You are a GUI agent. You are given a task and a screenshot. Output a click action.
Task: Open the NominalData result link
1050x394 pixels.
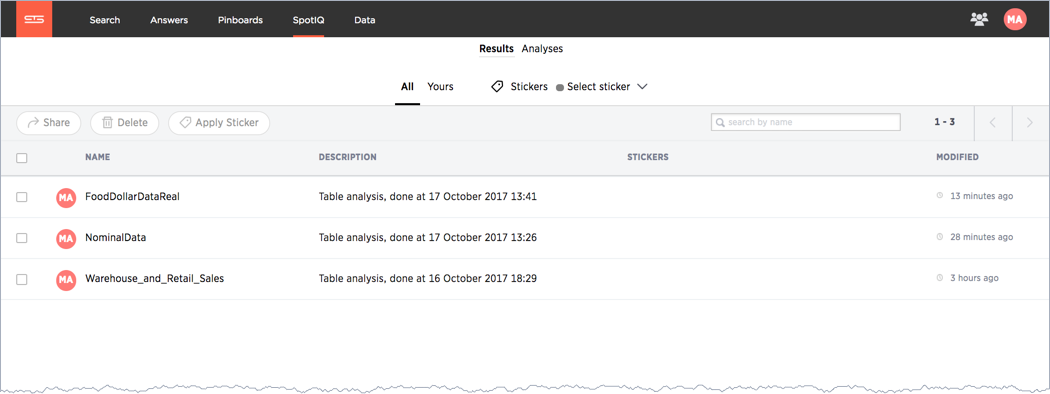(x=116, y=237)
